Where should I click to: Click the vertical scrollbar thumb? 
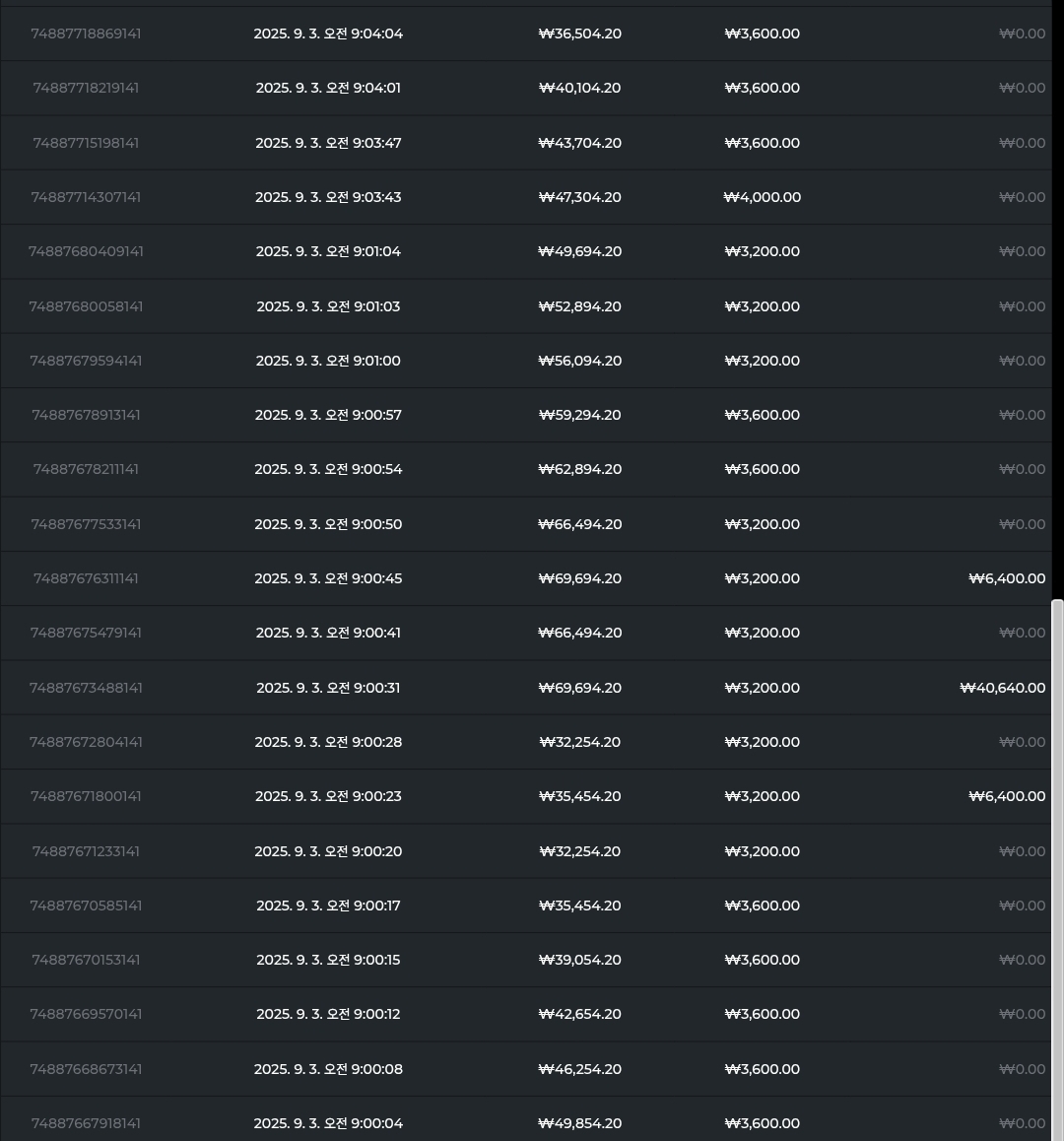1057,867
